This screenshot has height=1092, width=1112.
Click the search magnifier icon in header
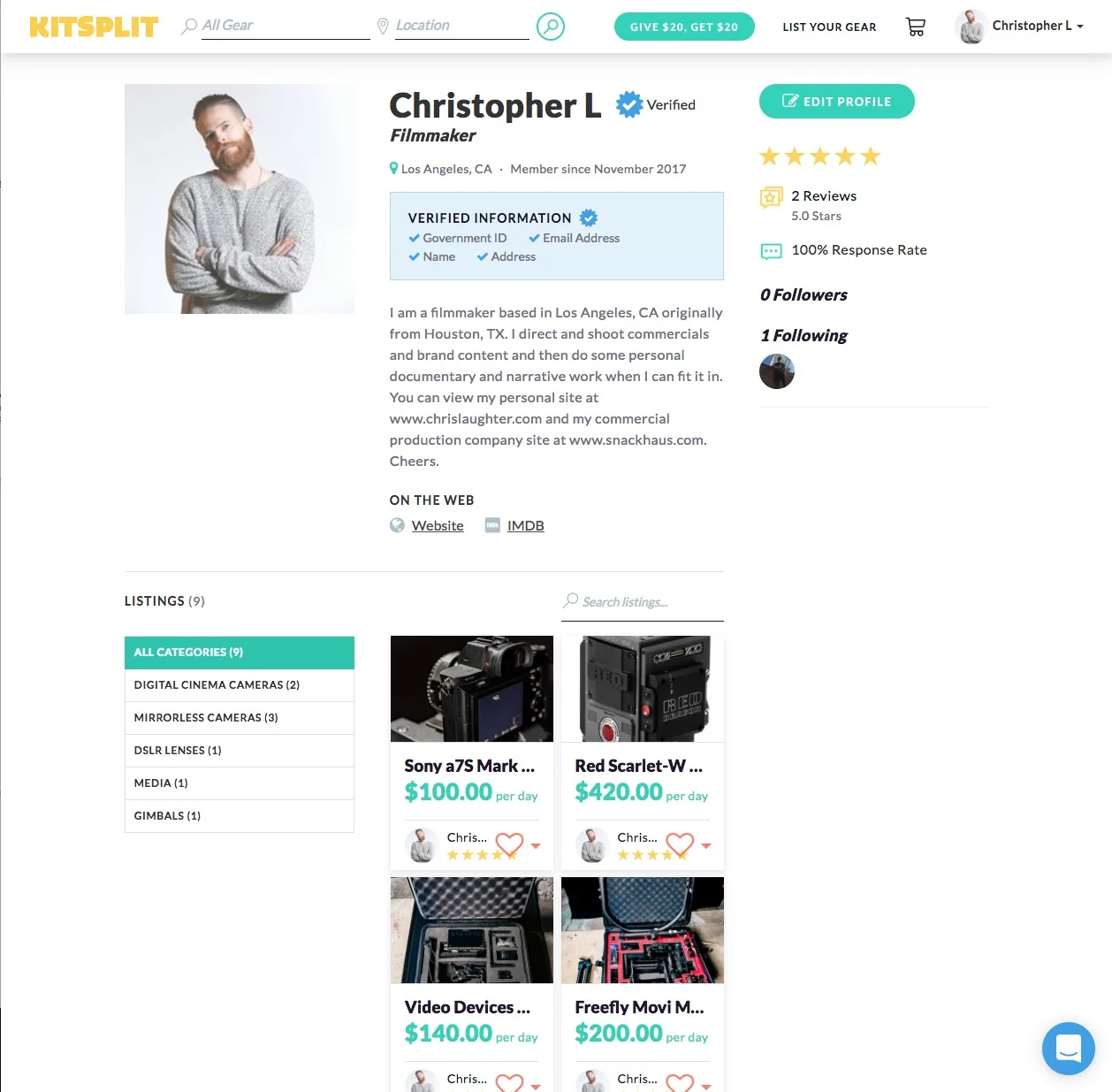point(551,27)
